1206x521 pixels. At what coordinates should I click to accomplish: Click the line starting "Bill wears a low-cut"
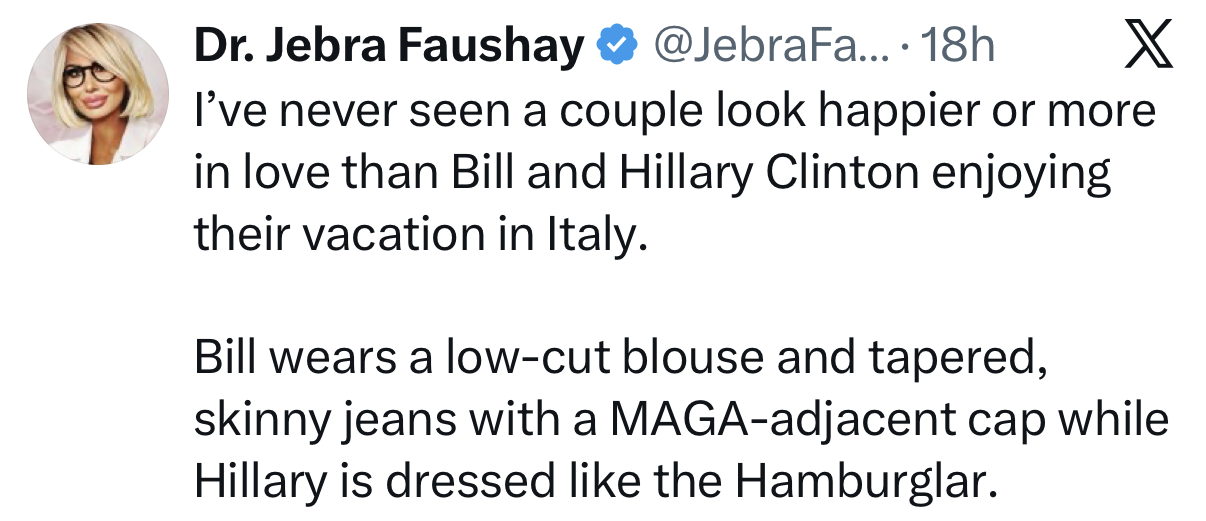(621, 358)
